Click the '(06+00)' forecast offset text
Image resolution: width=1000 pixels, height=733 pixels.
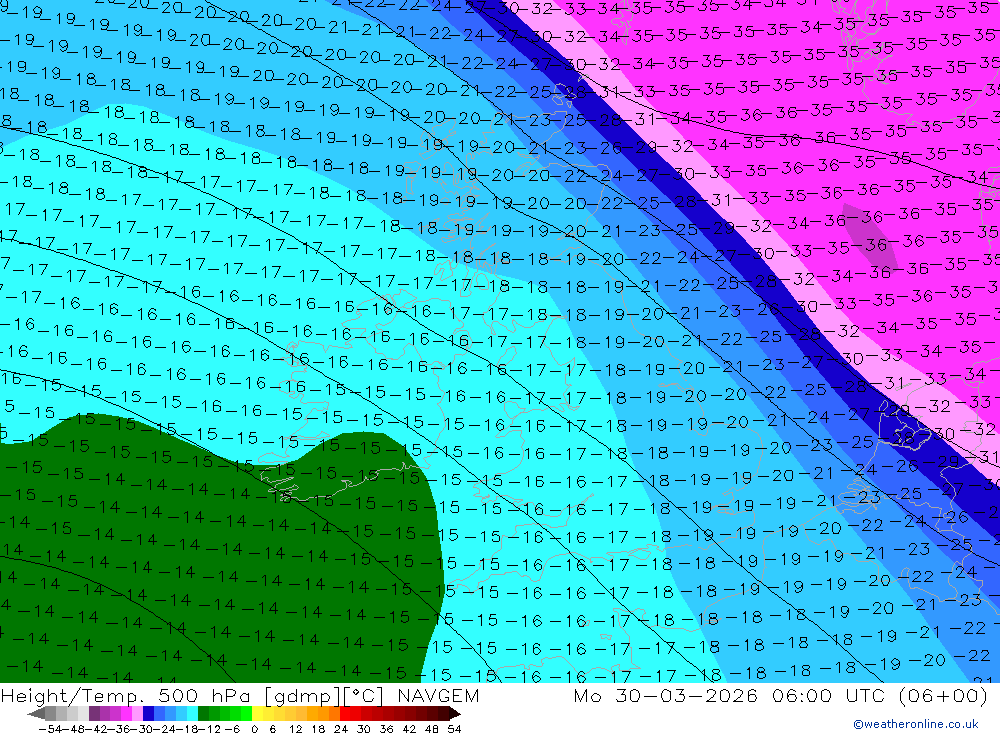click(x=943, y=696)
